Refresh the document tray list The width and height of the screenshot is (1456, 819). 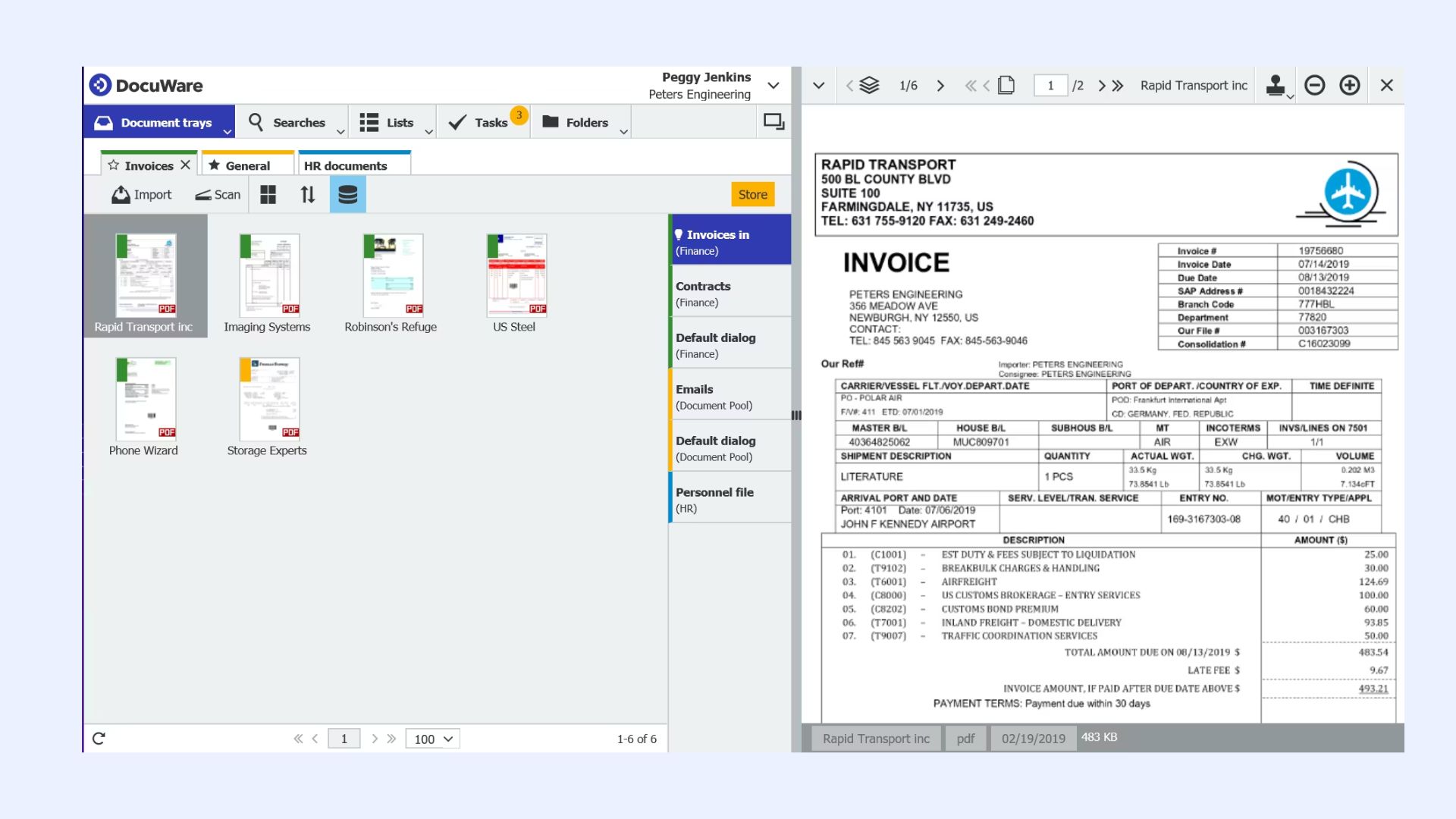[99, 739]
